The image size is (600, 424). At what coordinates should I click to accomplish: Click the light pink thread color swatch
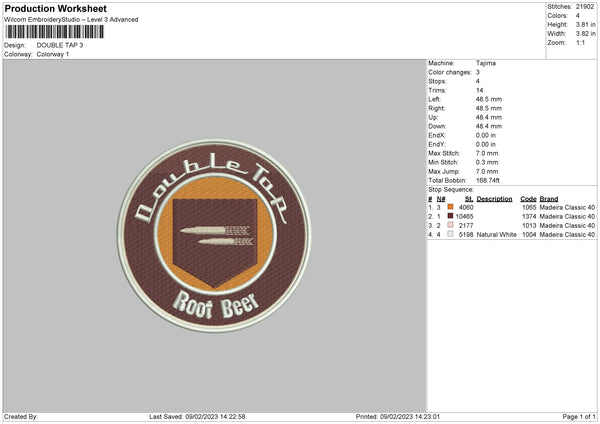pyautogui.click(x=450, y=225)
